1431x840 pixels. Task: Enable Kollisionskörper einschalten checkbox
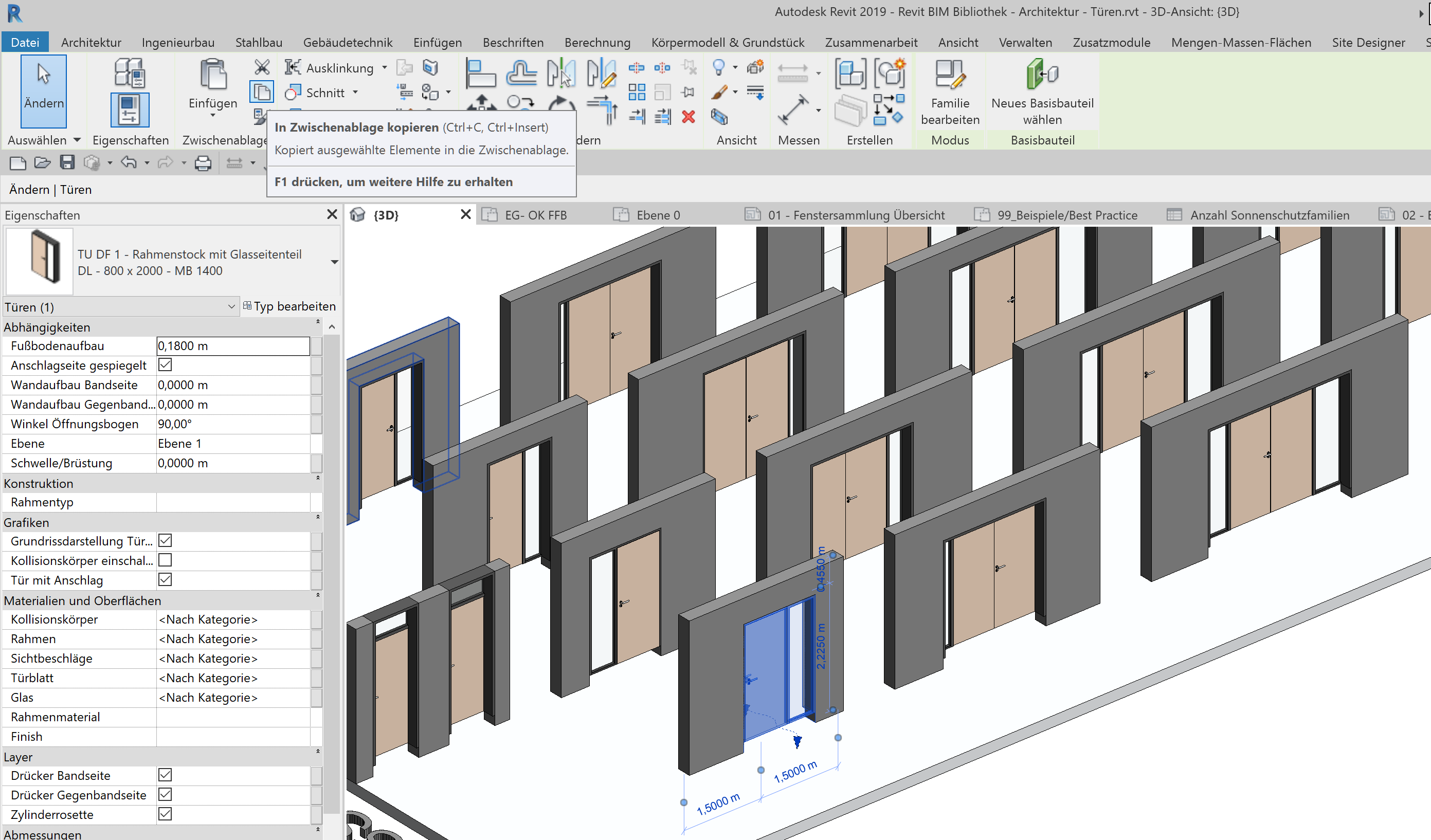click(165, 560)
